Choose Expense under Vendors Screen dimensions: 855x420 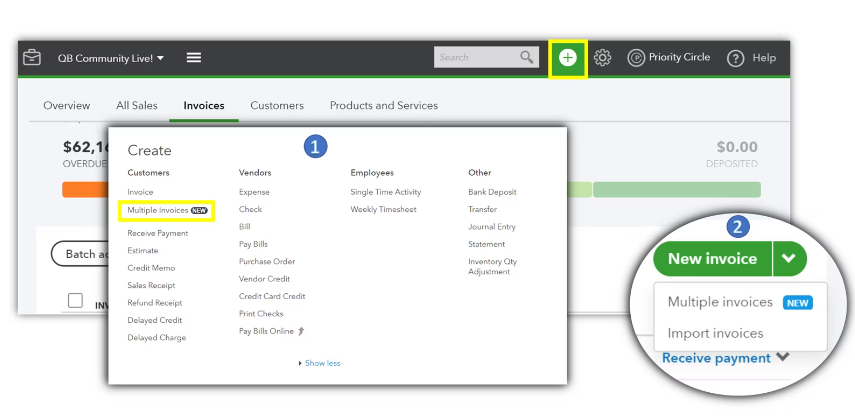254,192
